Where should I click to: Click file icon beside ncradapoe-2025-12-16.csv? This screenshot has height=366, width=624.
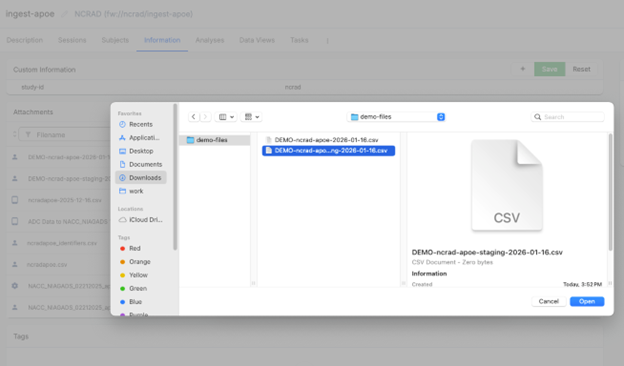15,200
